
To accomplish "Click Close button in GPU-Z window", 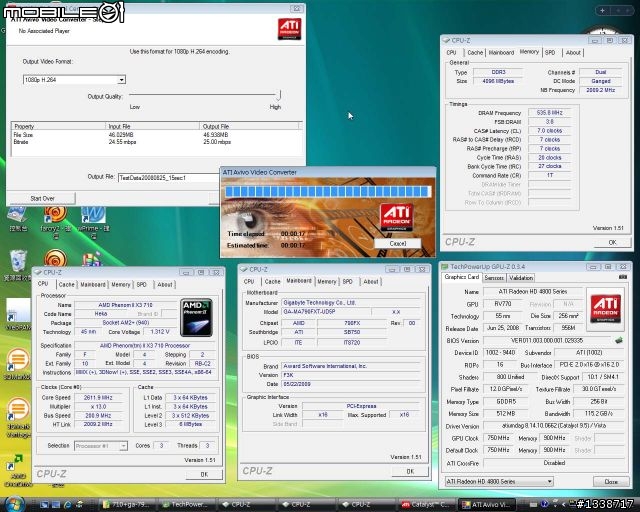I will [611, 481].
